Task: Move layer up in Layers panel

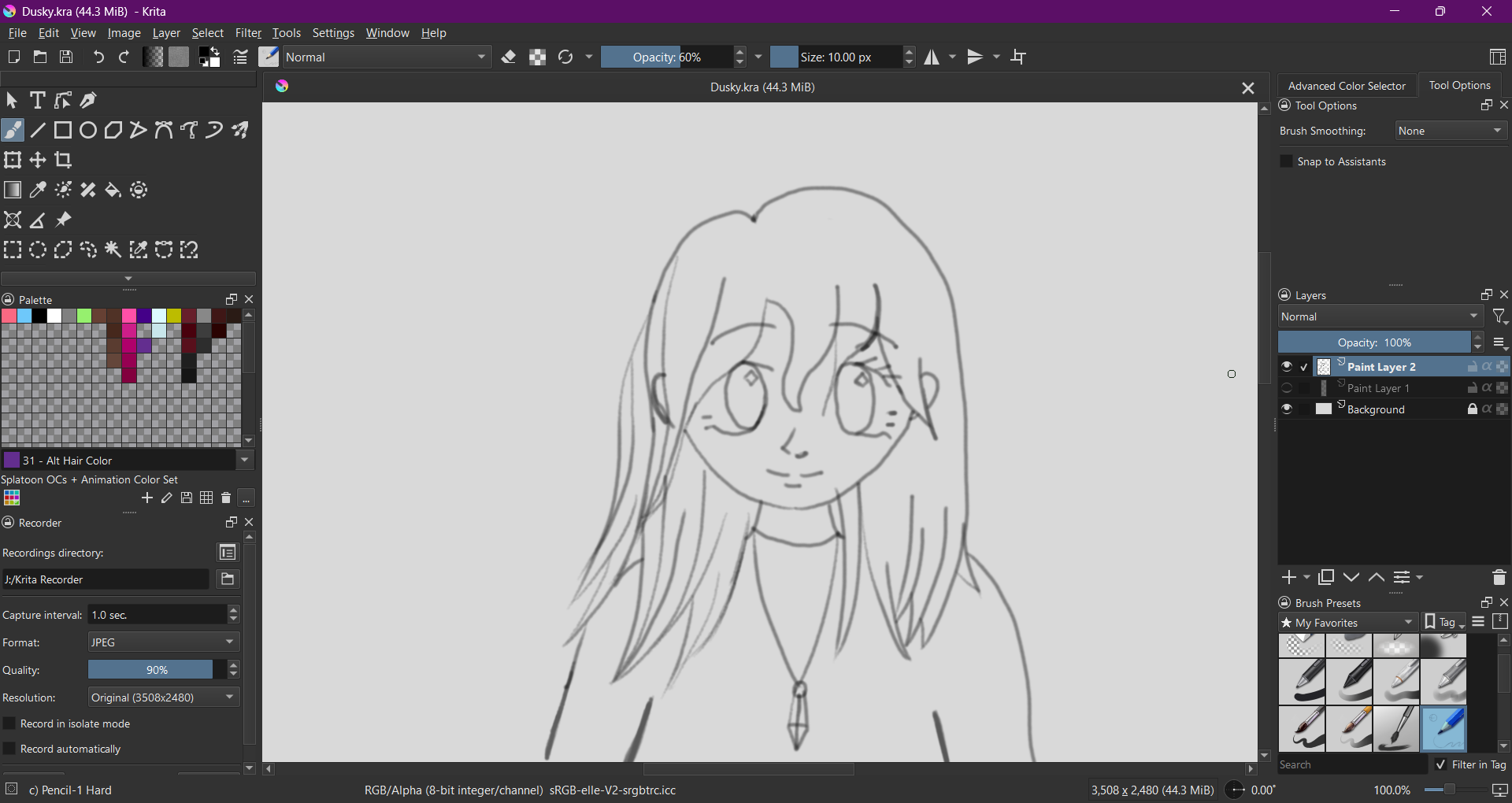Action: point(1377,578)
